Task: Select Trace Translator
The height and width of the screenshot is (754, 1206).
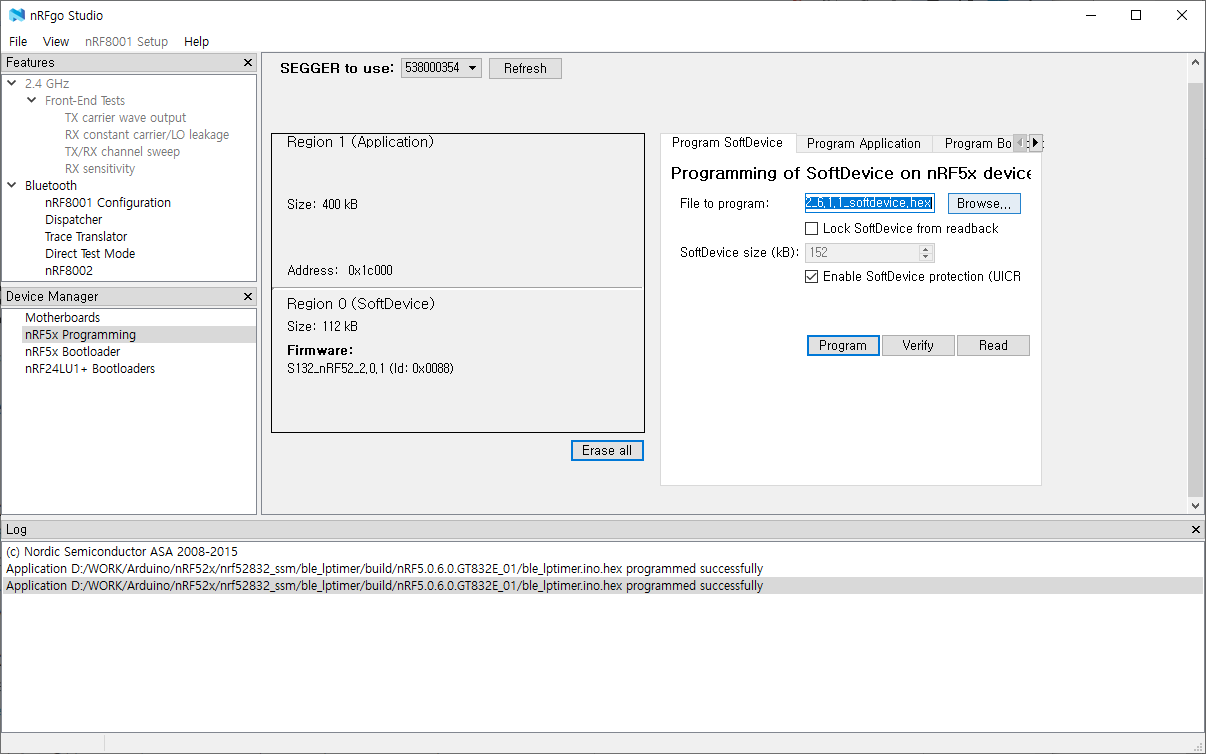Action: click(86, 236)
